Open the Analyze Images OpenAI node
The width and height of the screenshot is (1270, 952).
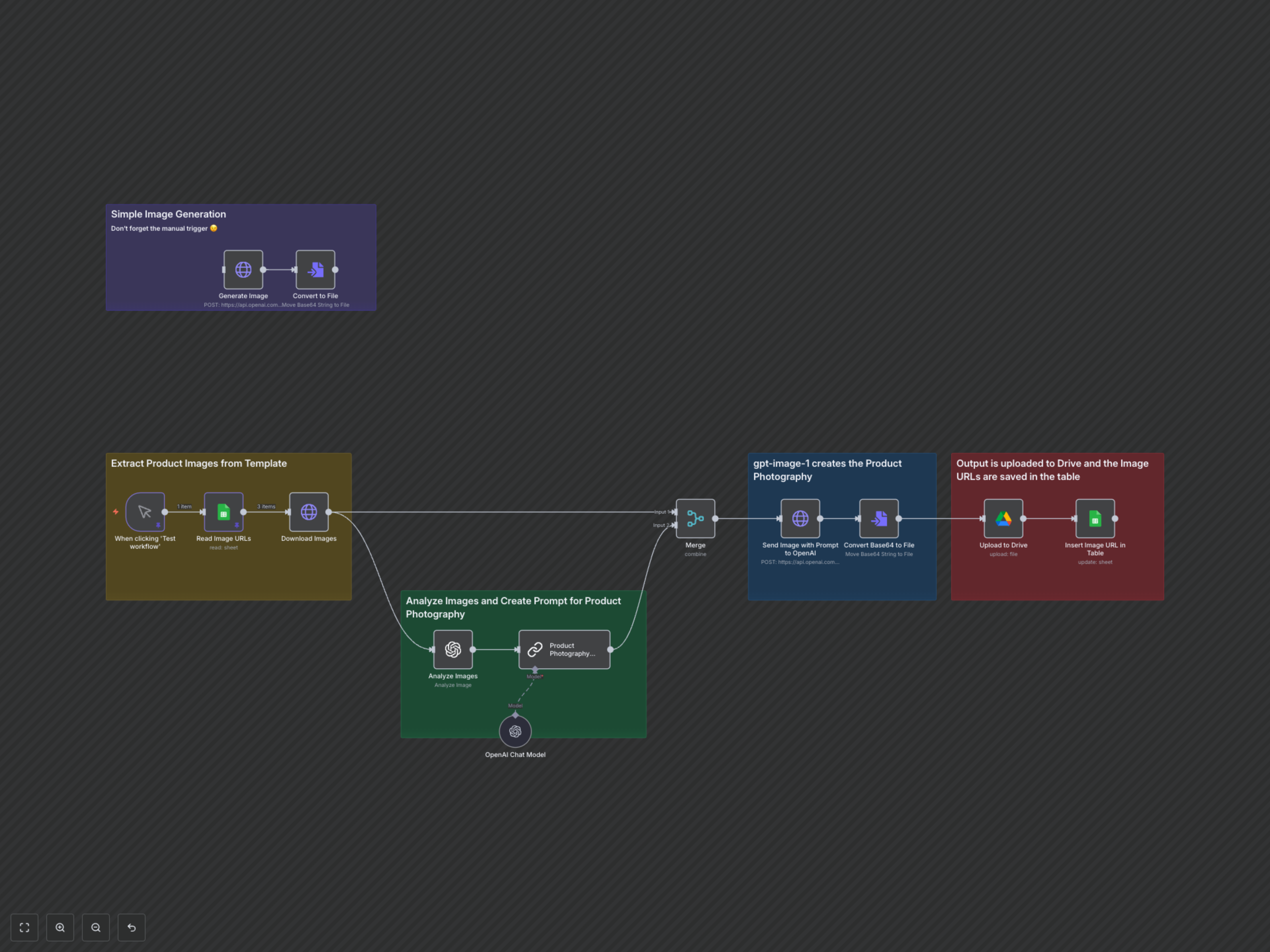pos(452,650)
